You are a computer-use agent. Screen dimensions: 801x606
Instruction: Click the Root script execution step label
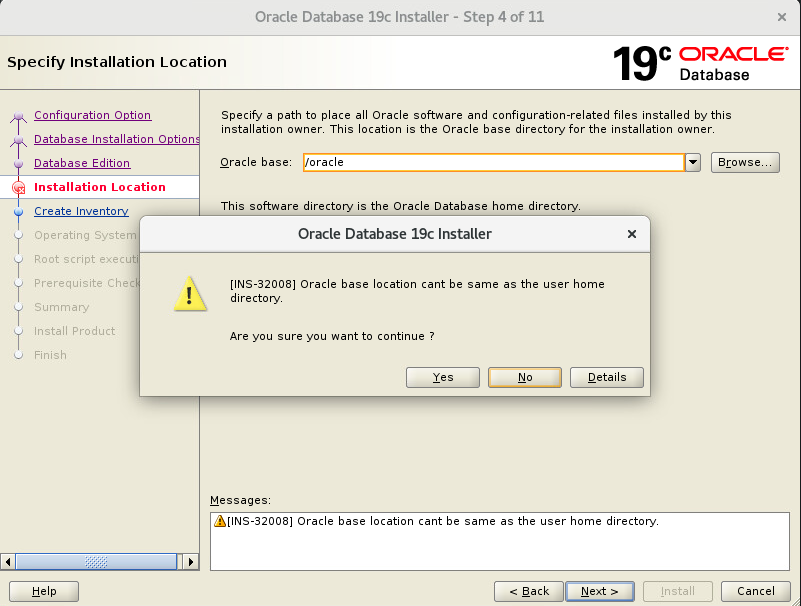click(86, 259)
